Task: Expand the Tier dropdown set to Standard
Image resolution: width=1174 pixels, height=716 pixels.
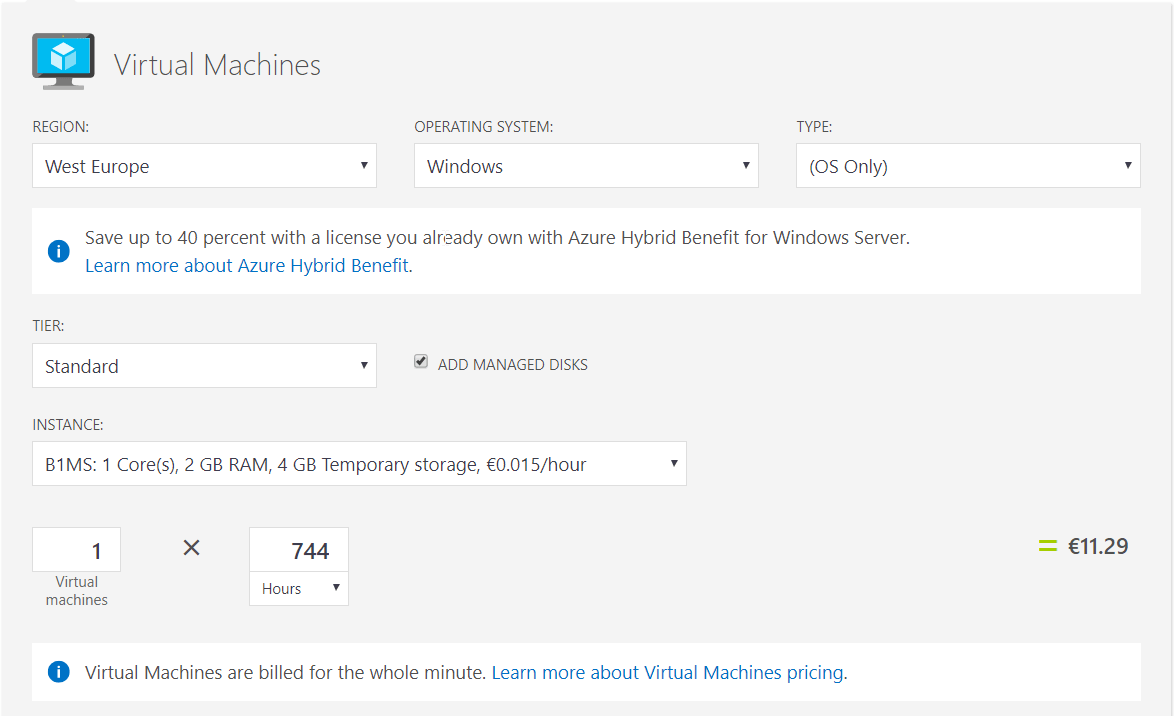Action: pos(204,366)
